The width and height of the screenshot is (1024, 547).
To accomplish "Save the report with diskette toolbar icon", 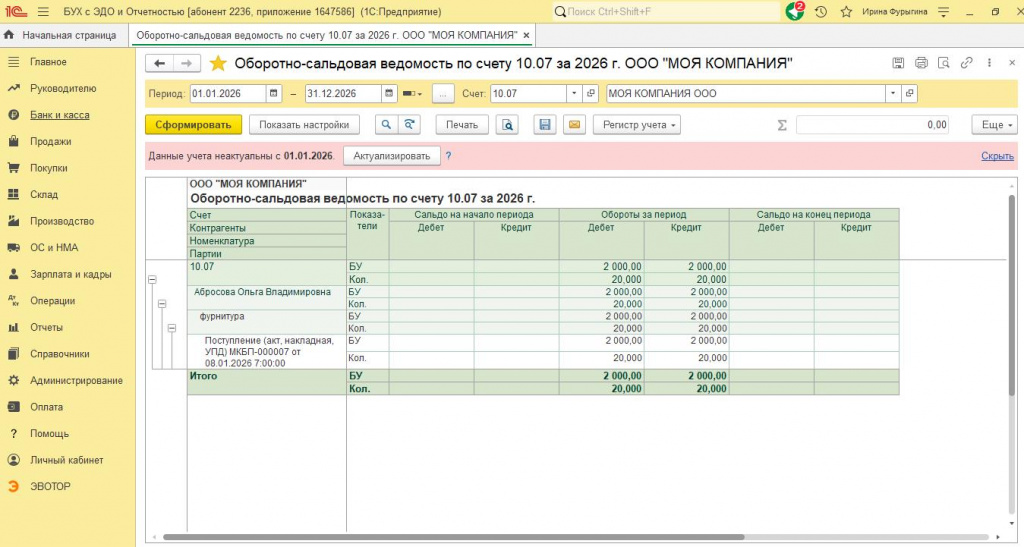I will (545, 125).
